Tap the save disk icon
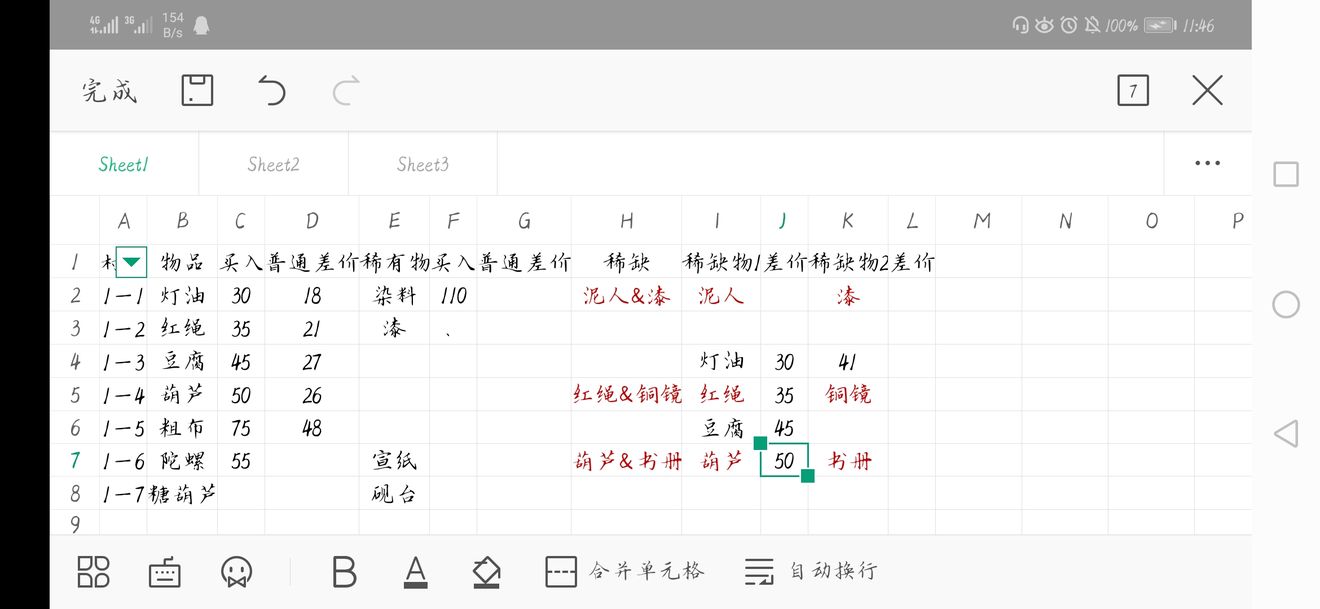This screenshot has width=1320, height=609. point(197,91)
